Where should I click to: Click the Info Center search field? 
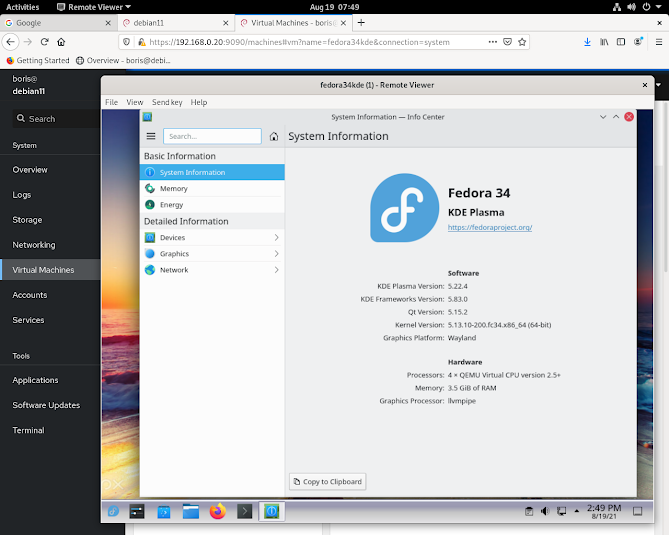point(212,136)
